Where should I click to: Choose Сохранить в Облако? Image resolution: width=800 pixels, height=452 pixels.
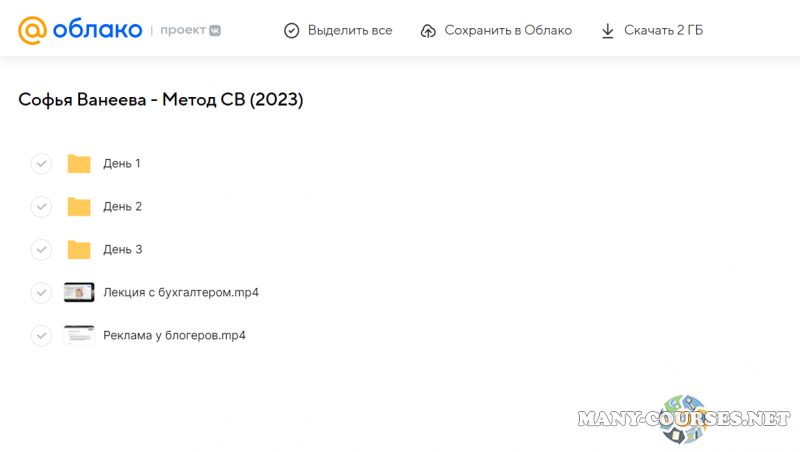pos(510,31)
